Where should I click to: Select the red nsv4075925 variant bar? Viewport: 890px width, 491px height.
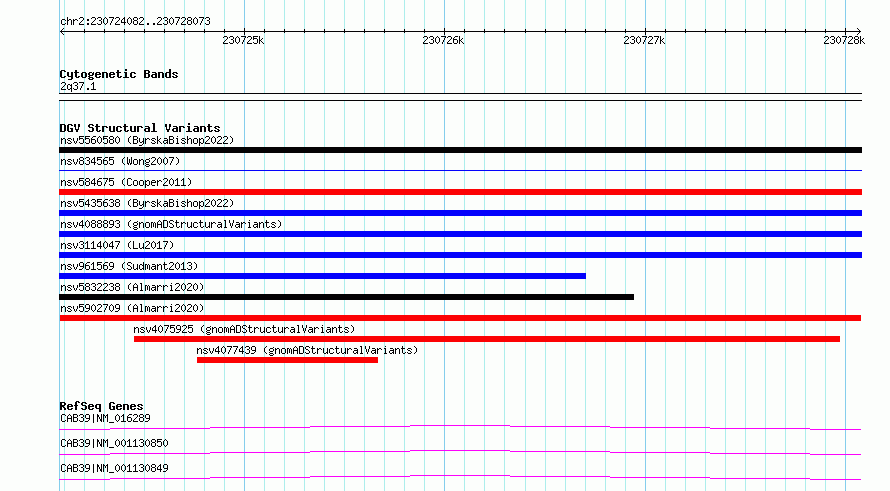click(487, 339)
